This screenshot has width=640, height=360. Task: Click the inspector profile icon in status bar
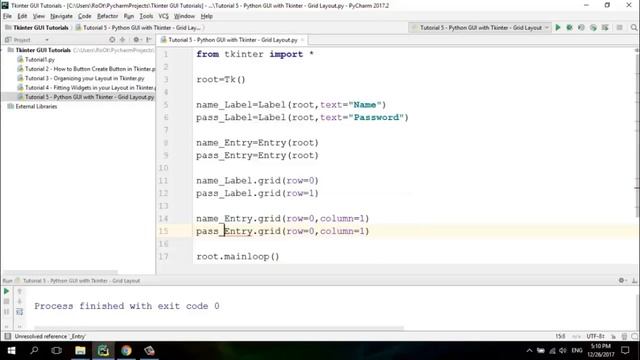624,336
